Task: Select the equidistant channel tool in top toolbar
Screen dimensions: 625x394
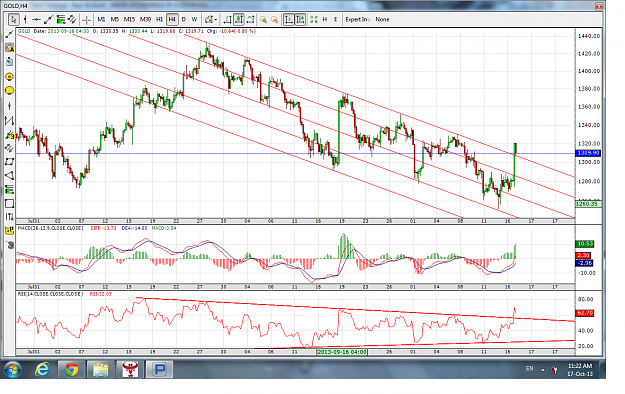Action: click(x=72, y=19)
